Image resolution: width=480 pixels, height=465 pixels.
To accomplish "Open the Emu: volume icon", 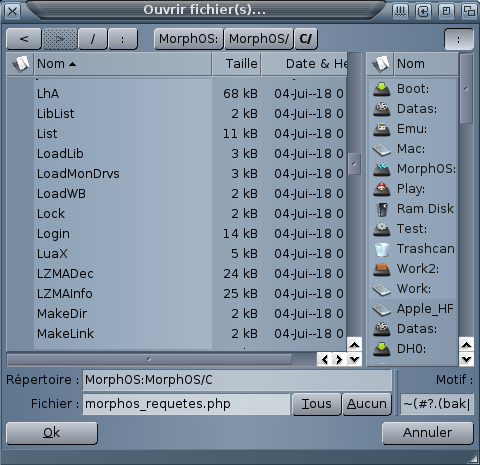I will (382, 129).
